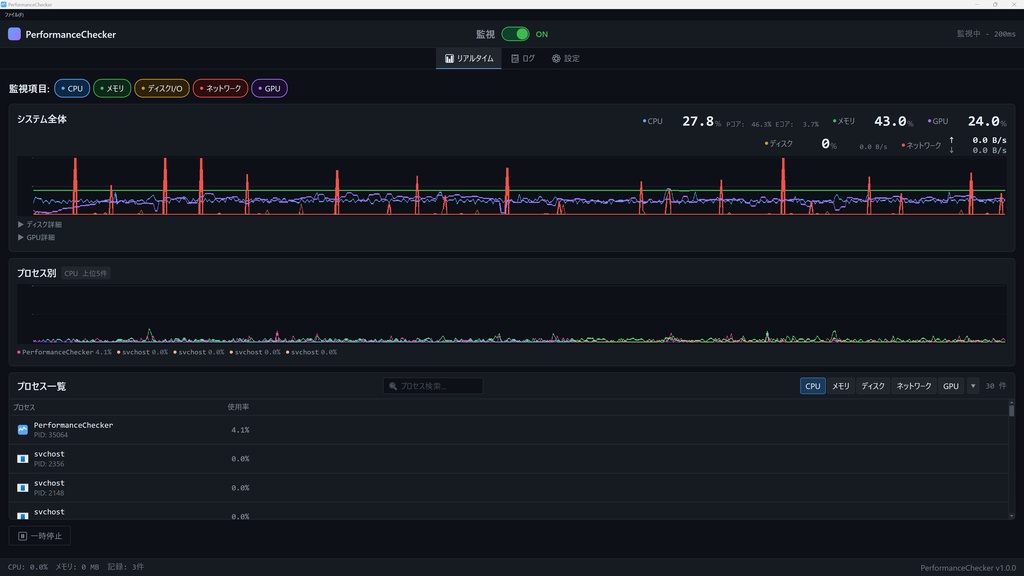Click the ネットワーク download arrow icon

click(952, 150)
